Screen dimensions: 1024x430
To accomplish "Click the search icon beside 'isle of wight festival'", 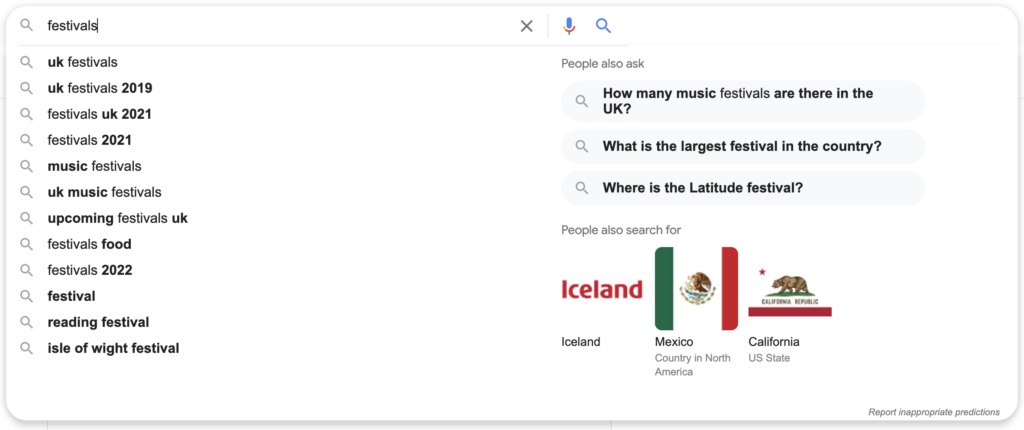I will pyautogui.click(x=26, y=348).
